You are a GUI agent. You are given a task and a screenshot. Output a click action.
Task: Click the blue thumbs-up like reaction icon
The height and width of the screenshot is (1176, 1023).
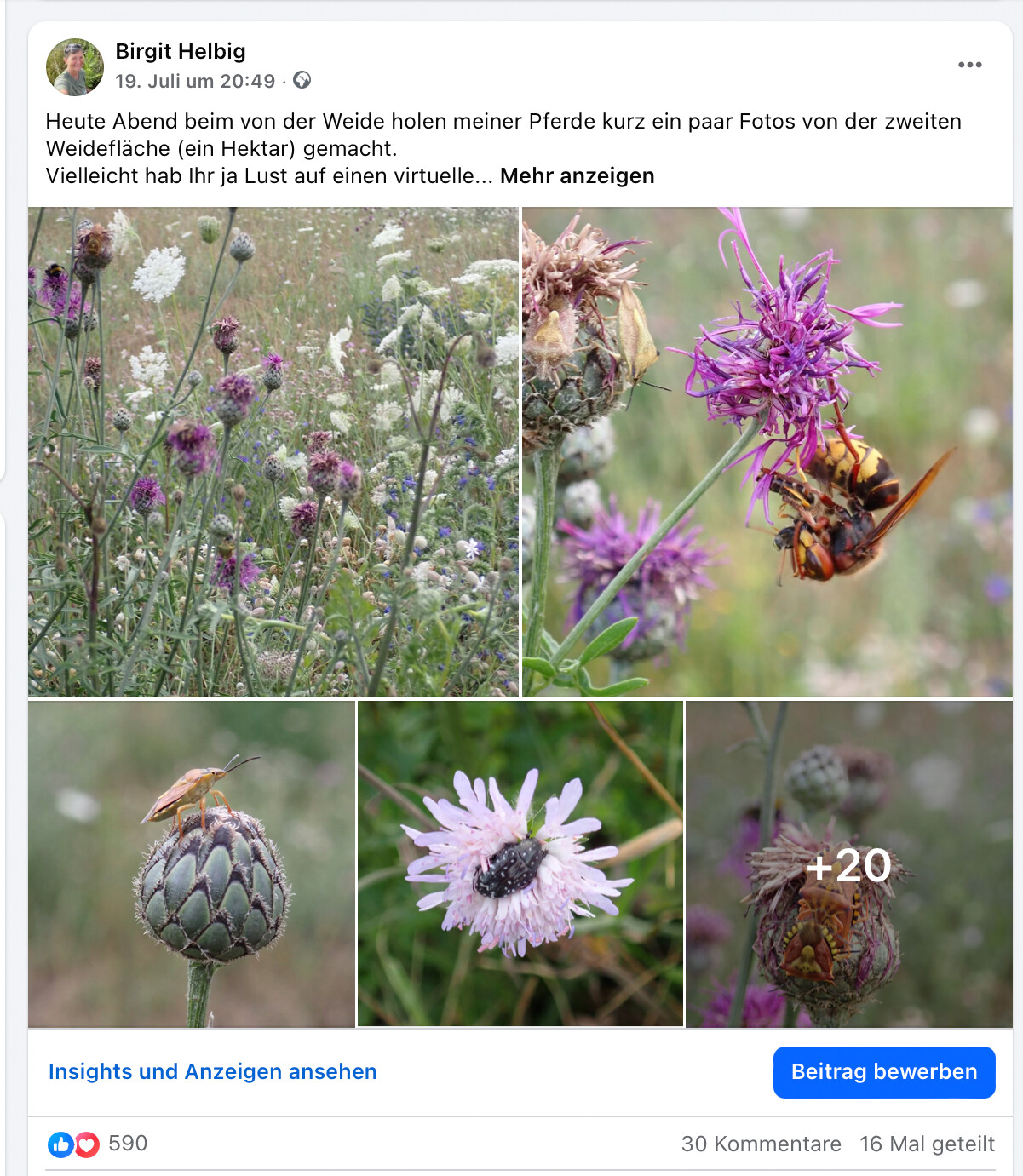(60, 1144)
